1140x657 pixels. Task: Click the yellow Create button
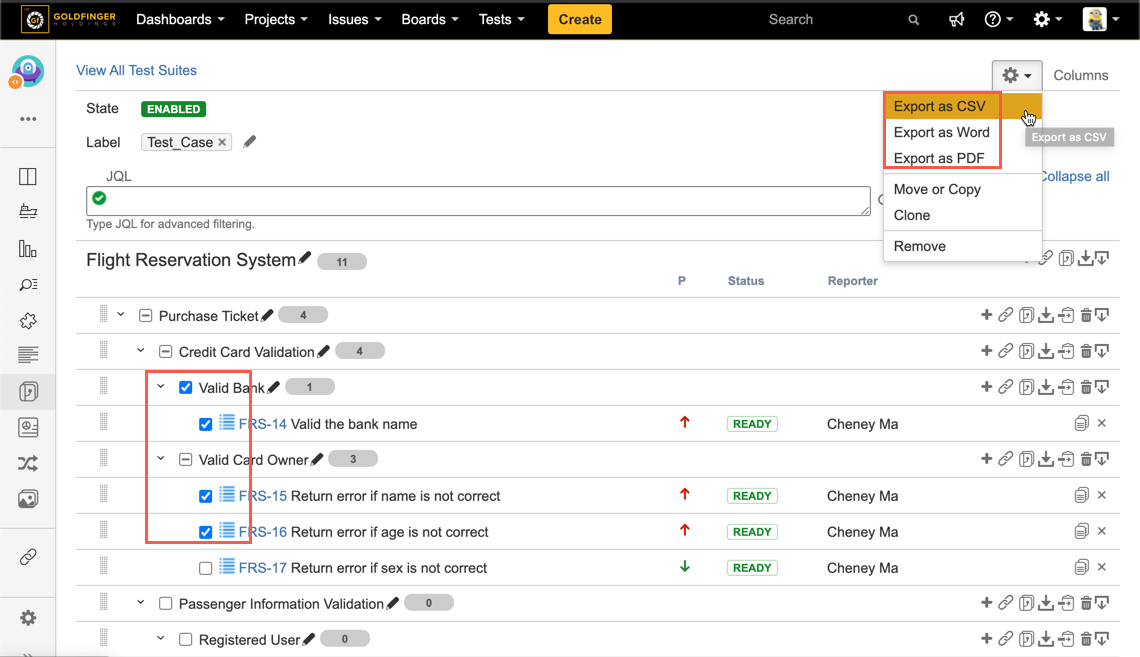580,20
